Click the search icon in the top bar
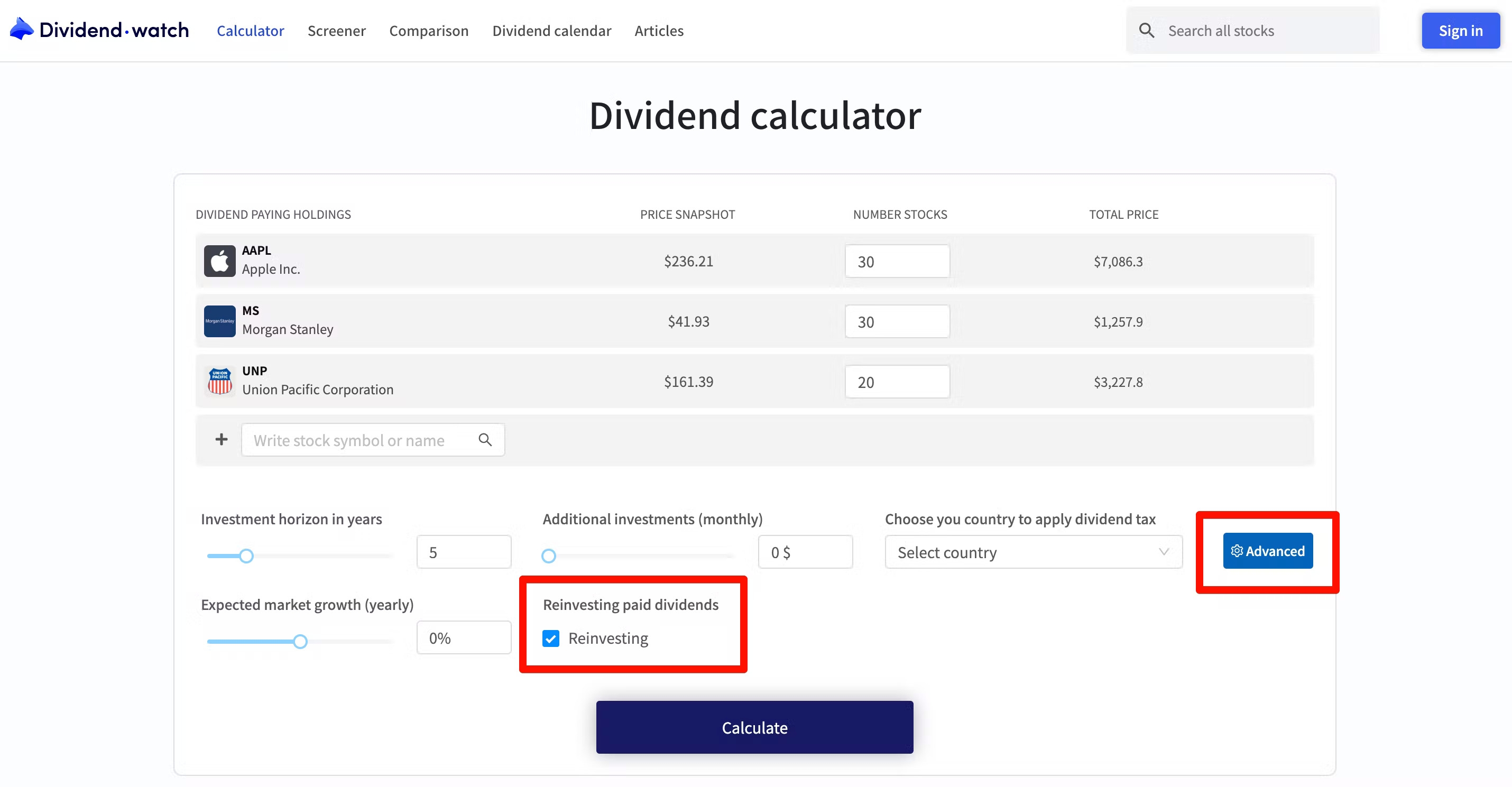1512x787 pixels. [1146, 31]
